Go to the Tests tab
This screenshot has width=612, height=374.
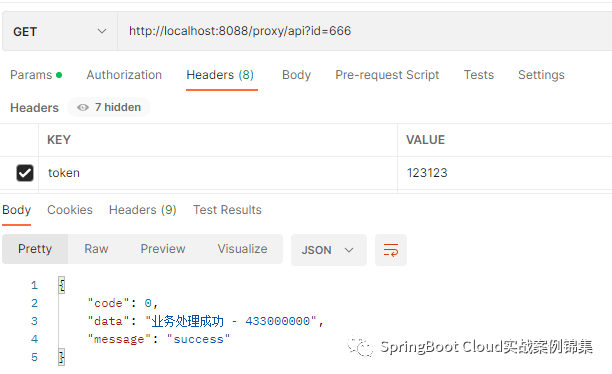tap(479, 75)
